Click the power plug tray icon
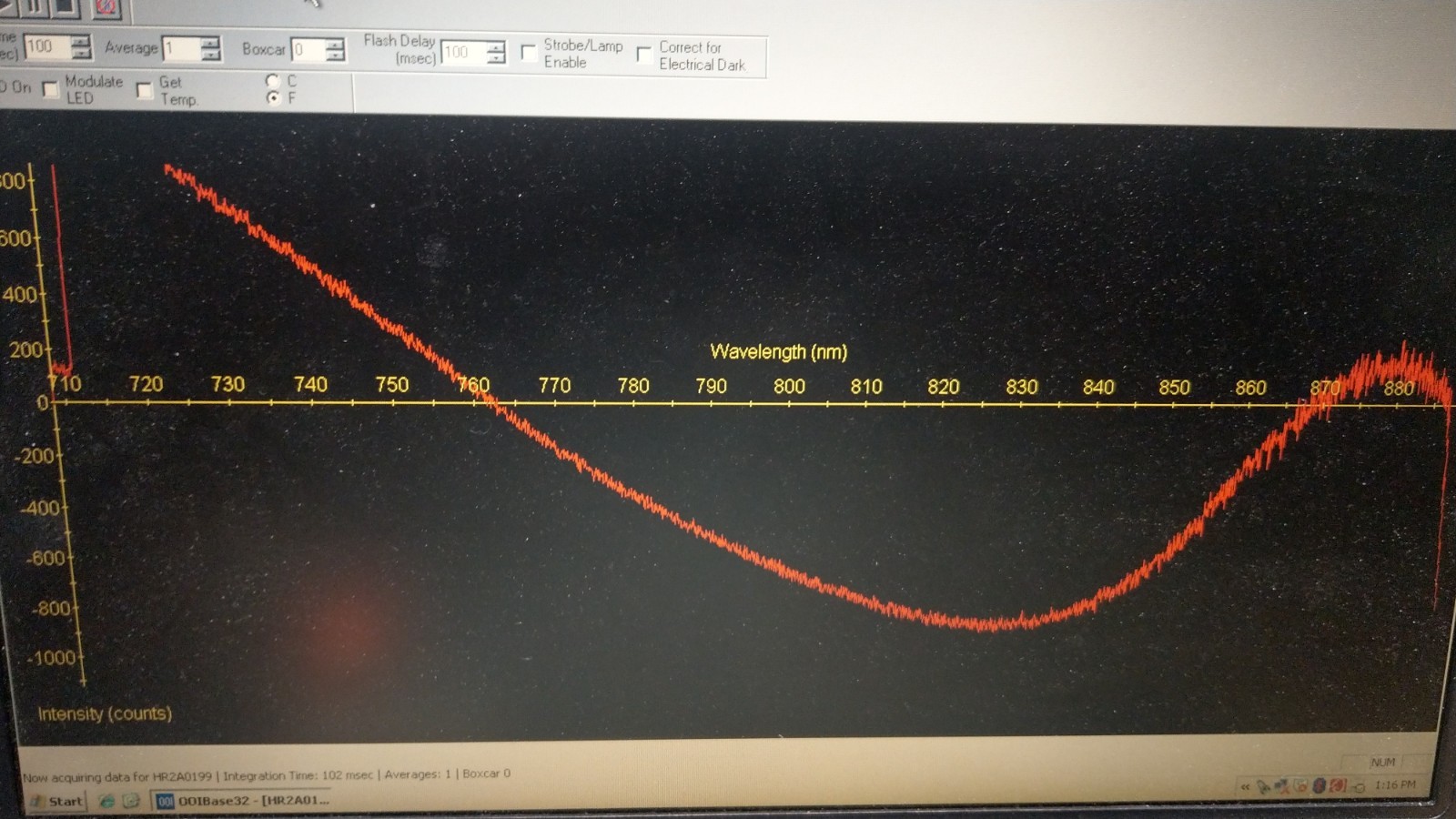 (1359, 787)
